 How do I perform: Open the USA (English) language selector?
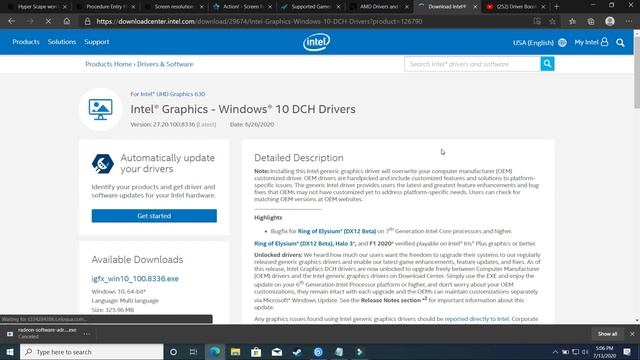(x=539, y=42)
